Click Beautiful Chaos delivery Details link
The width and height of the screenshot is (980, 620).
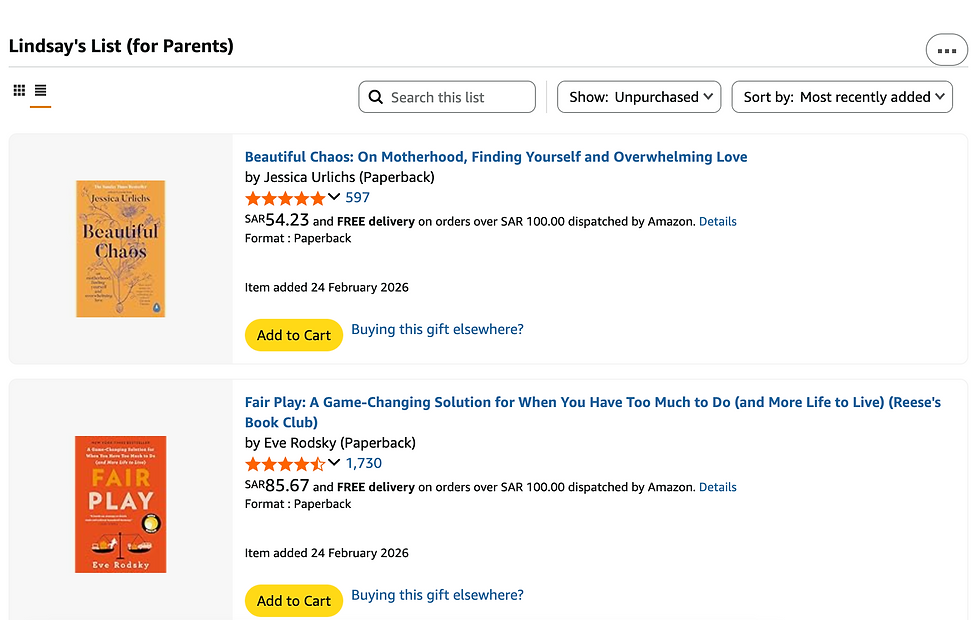(717, 221)
